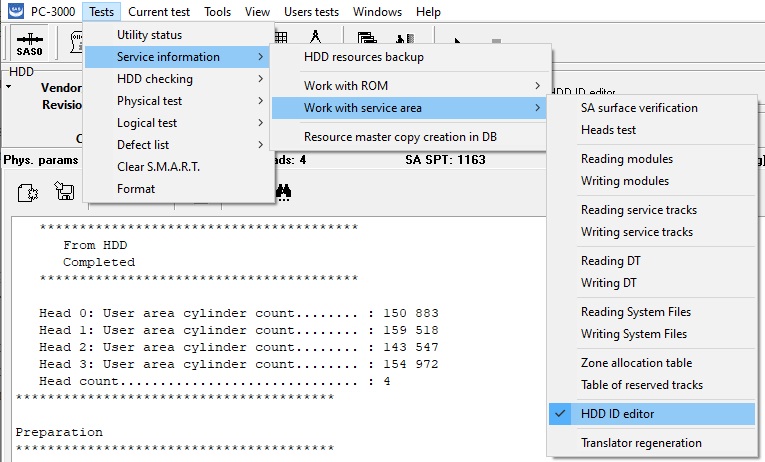Select Zone allocation table
Viewport: 765px width, 462px height.
[636, 363]
